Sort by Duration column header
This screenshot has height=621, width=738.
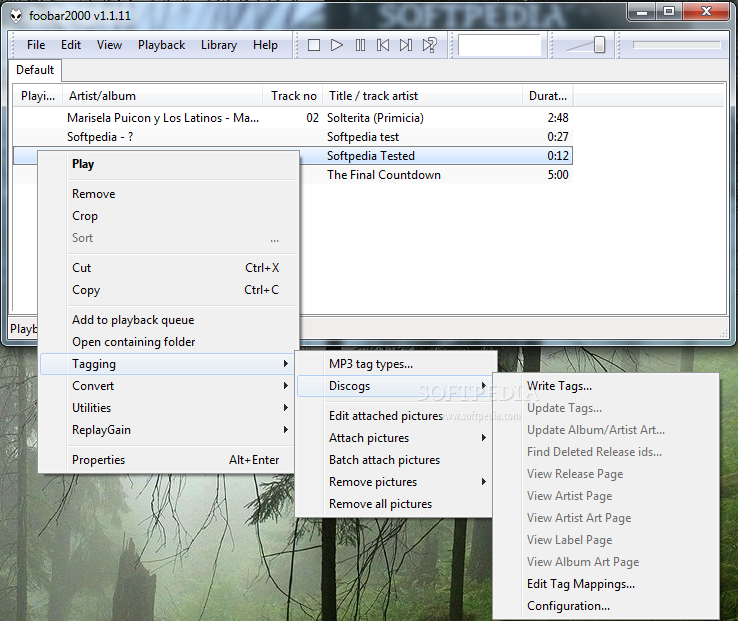pos(548,96)
